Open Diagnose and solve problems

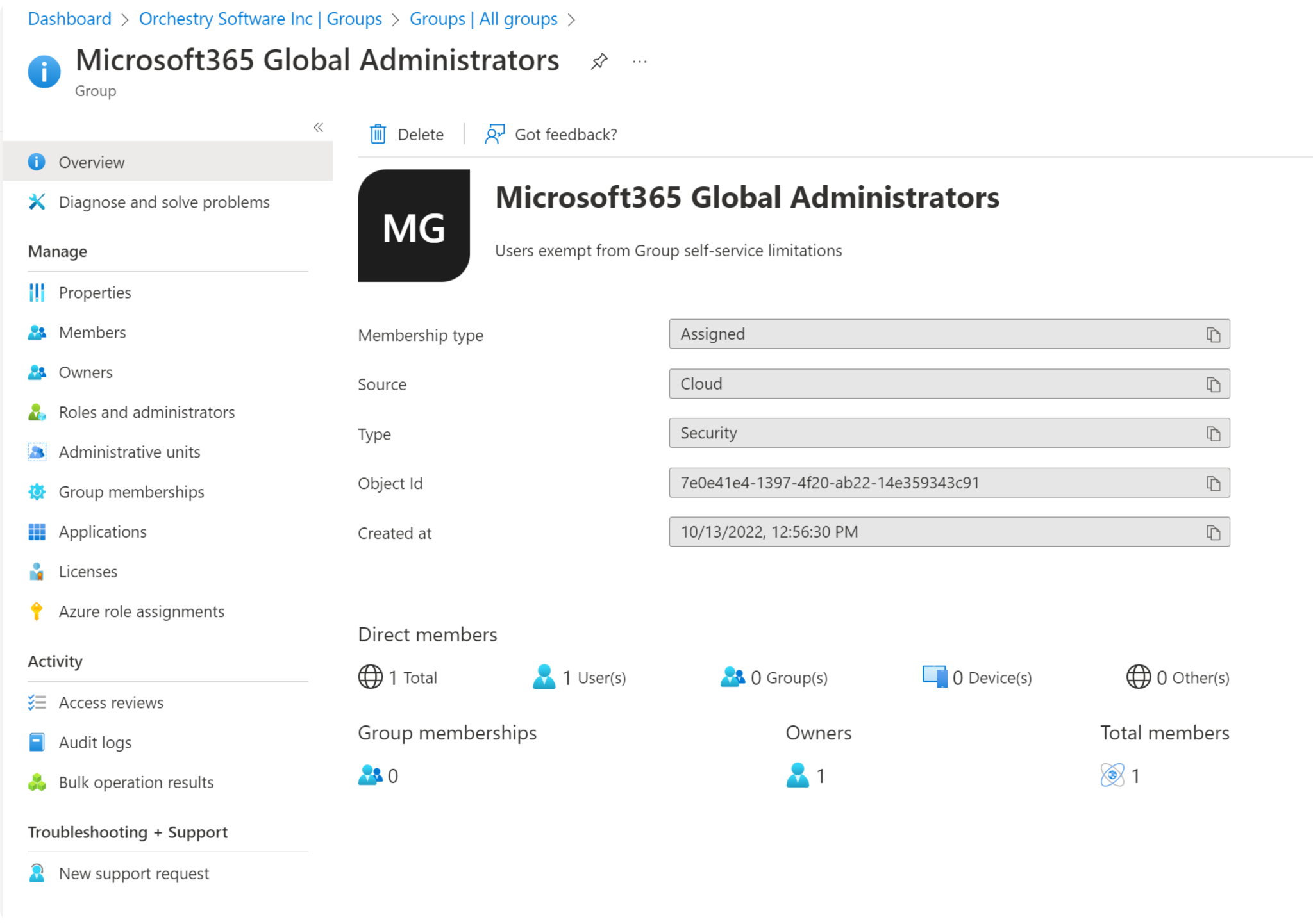coord(164,202)
